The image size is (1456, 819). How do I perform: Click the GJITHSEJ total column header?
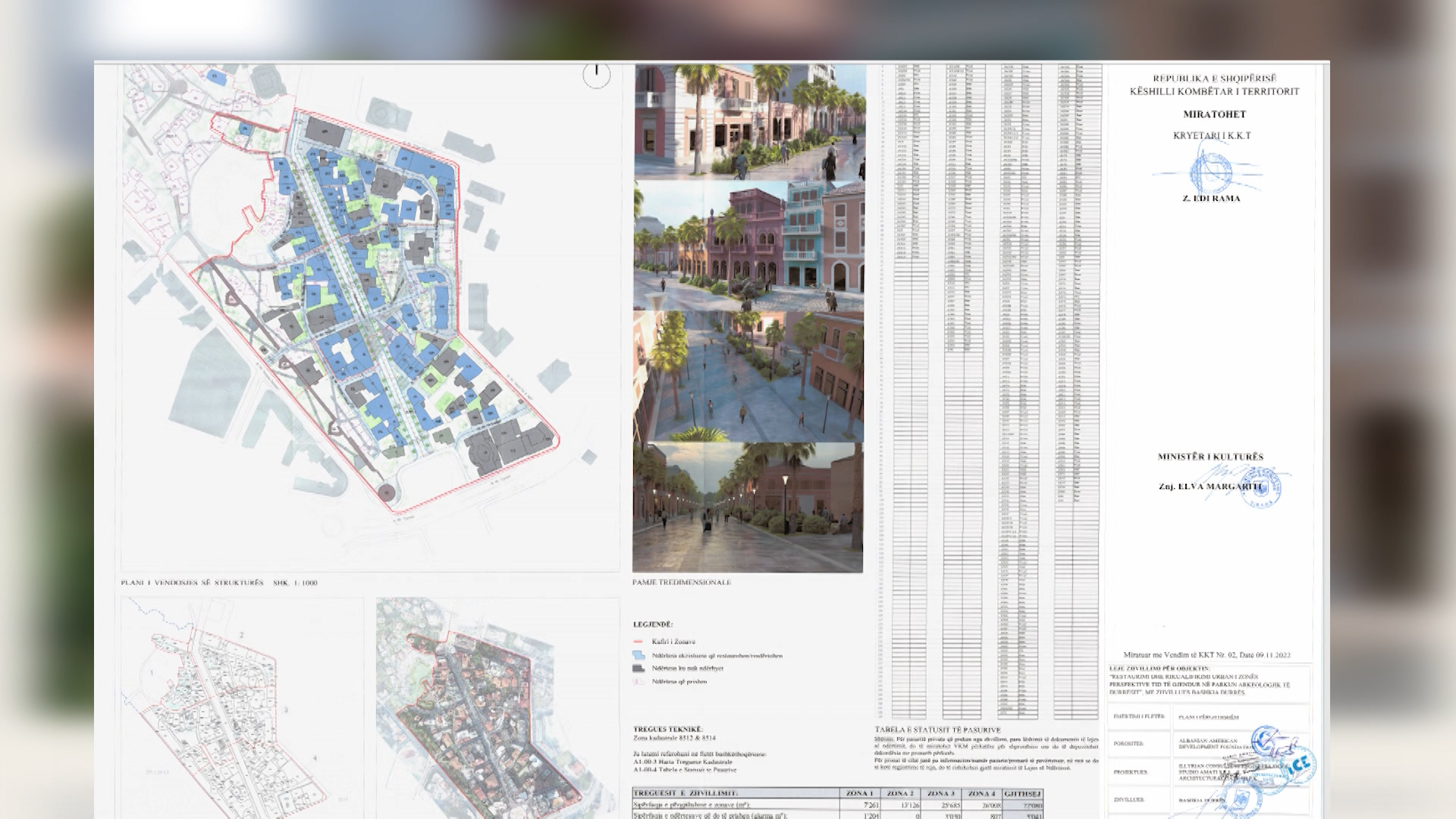click(x=1022, y=793)
